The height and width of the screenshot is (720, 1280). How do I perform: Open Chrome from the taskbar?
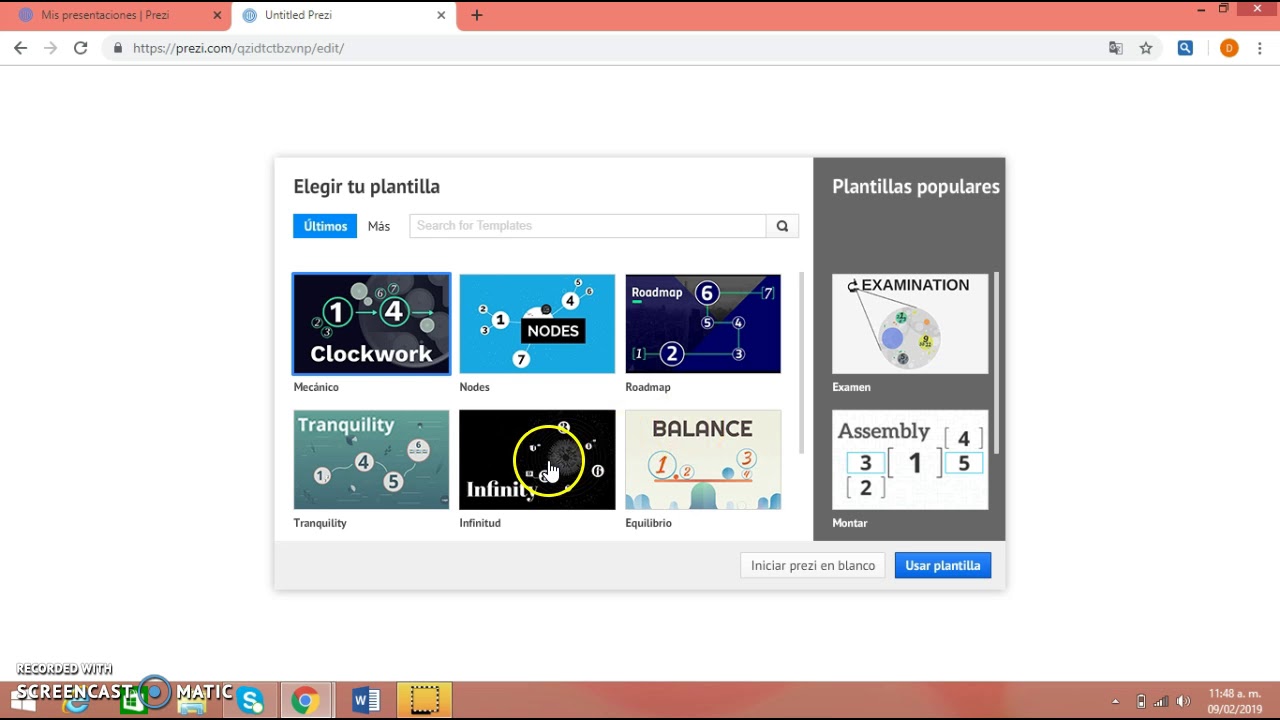[305, 701]
